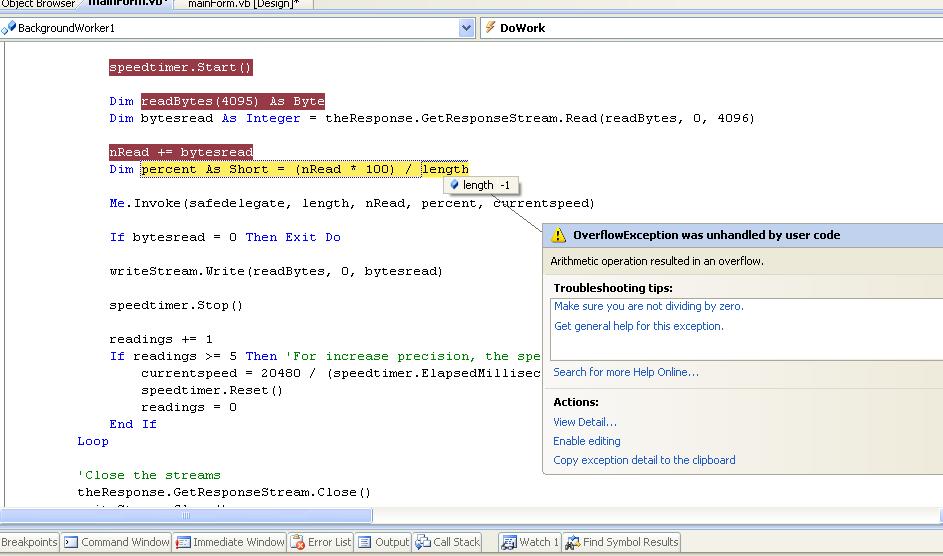
Task: Click 'Search for more Help Online...' link
Action: tap(626, 372)
